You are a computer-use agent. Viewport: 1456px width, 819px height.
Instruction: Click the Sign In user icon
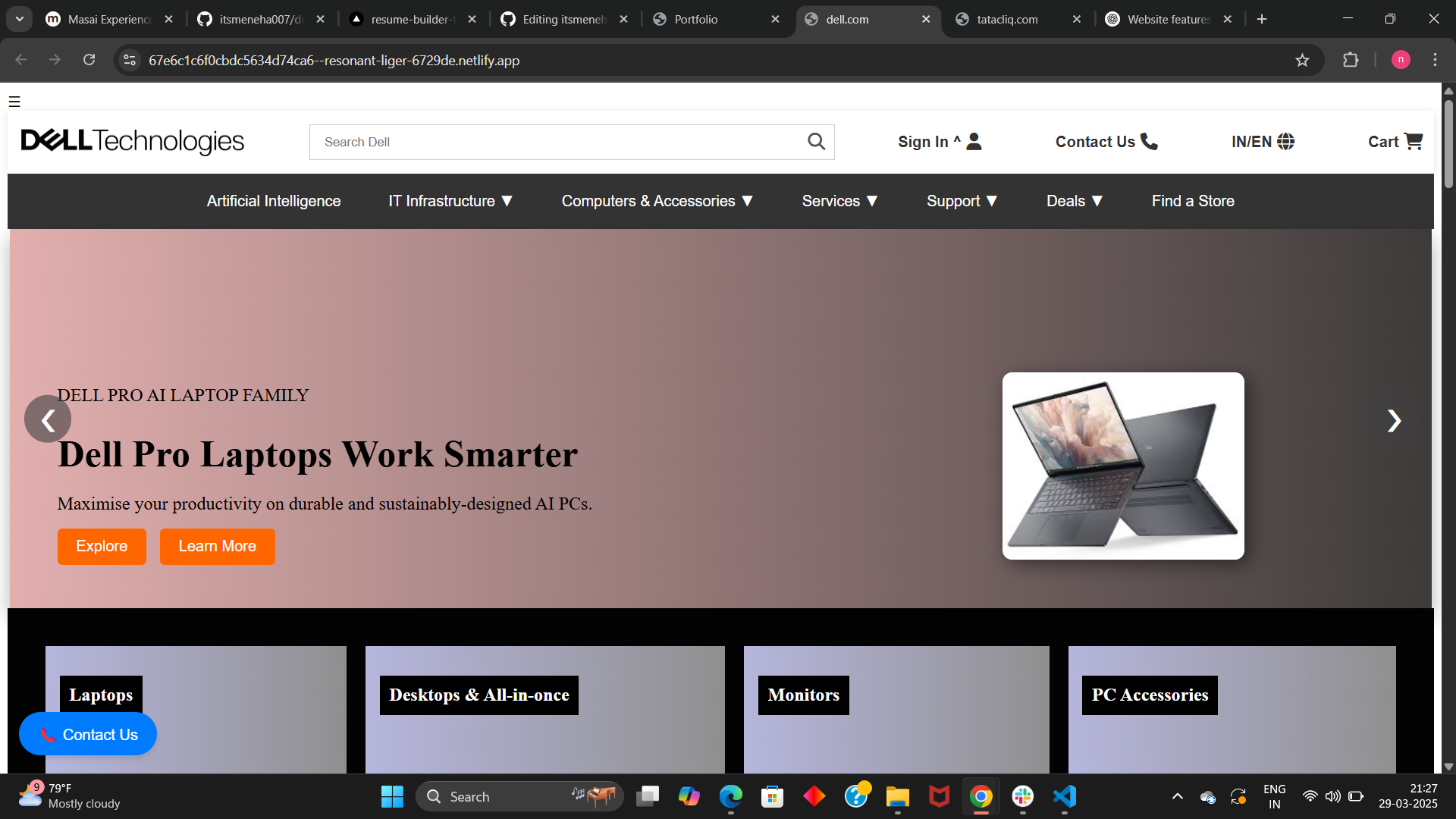974,142
